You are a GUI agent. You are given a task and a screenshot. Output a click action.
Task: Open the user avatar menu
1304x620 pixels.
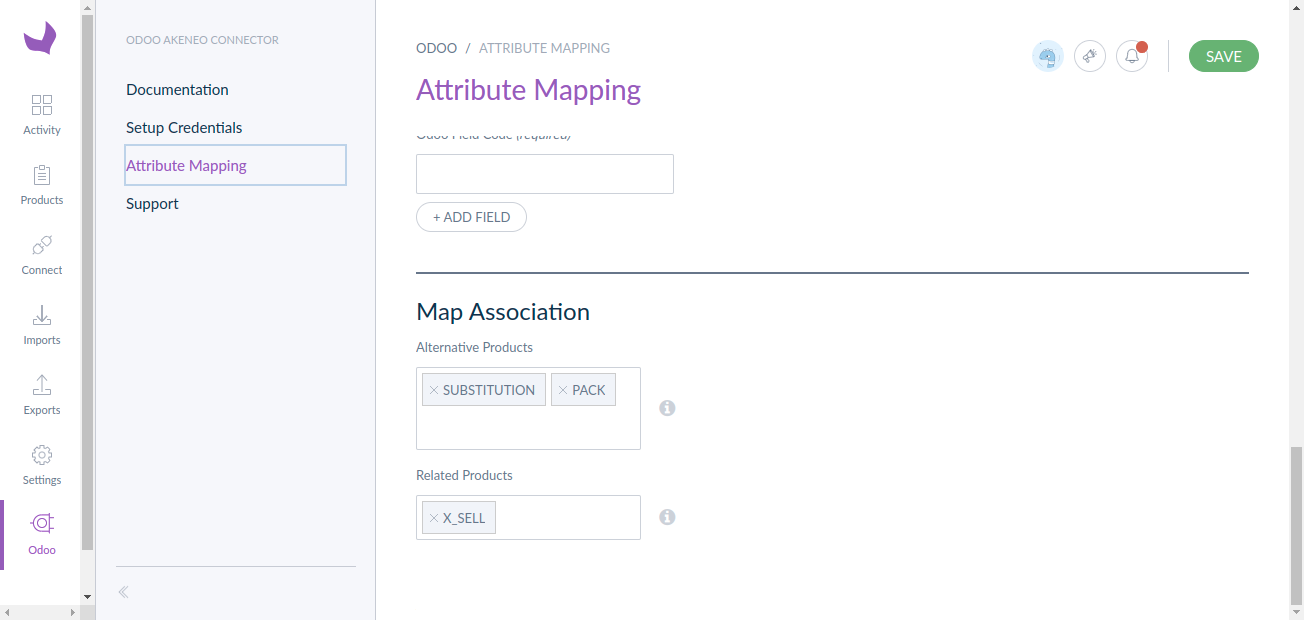point(1048,56)
